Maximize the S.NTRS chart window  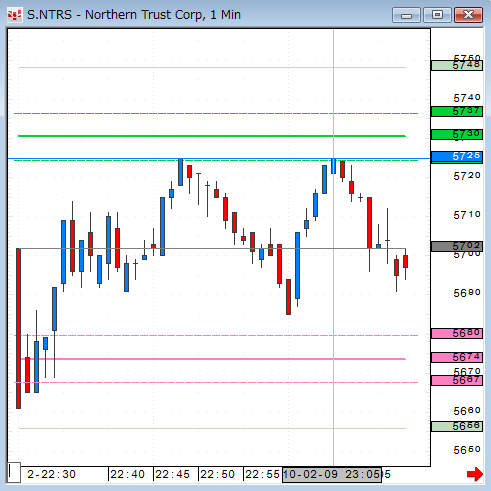point(437,15)
